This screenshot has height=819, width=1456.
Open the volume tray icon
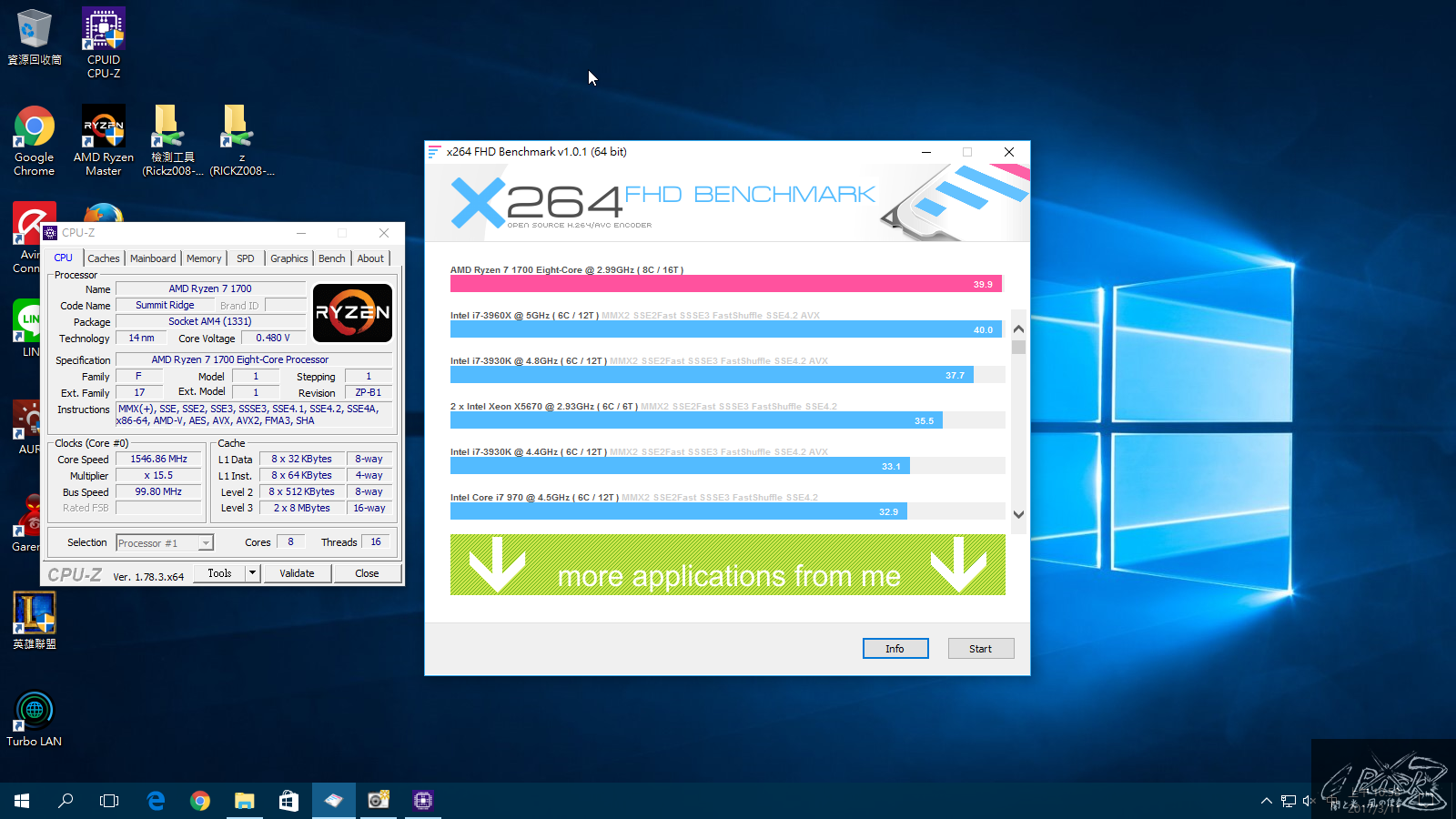click(x=1309, y=801)
